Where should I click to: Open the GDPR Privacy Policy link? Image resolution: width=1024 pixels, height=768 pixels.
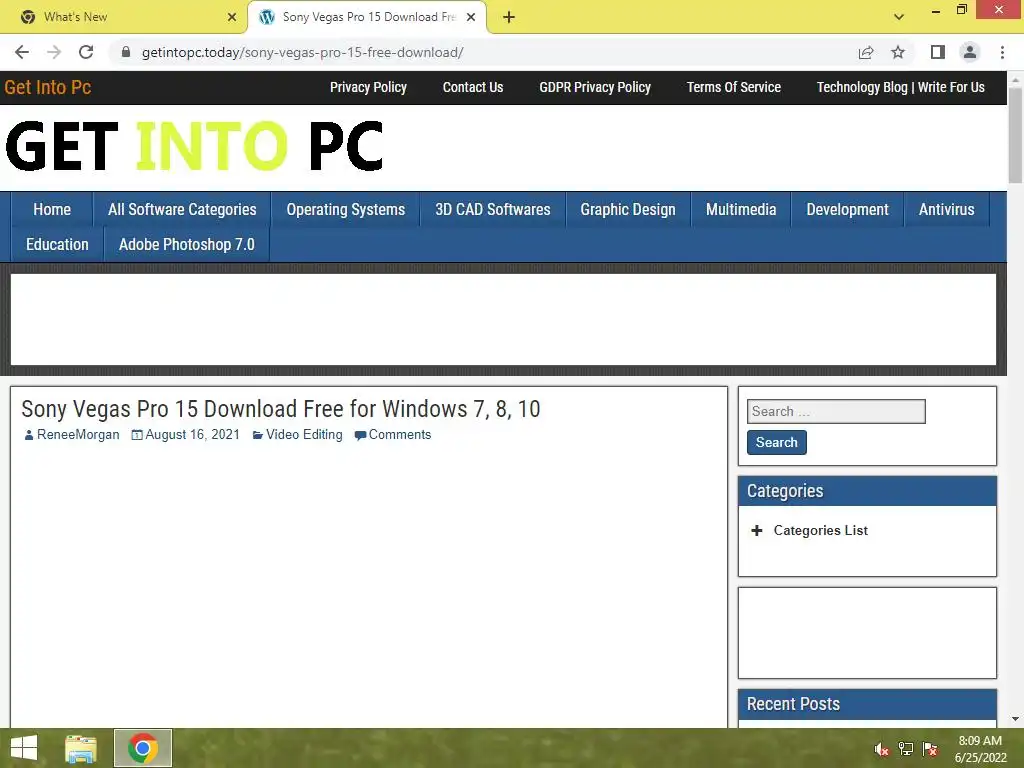595,88
